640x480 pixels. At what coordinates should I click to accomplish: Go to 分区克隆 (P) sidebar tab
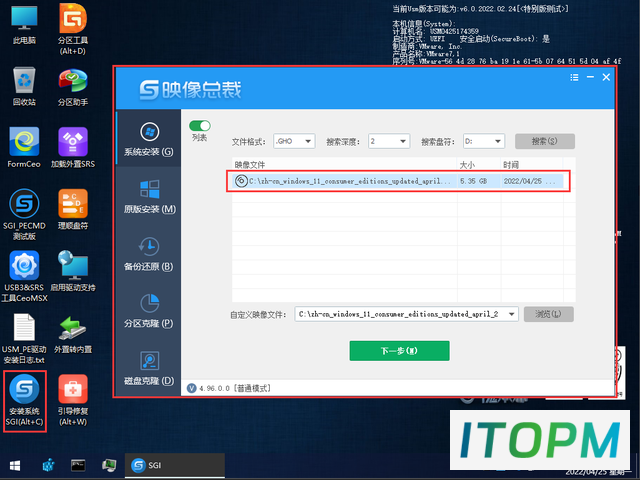click(149, 310)
